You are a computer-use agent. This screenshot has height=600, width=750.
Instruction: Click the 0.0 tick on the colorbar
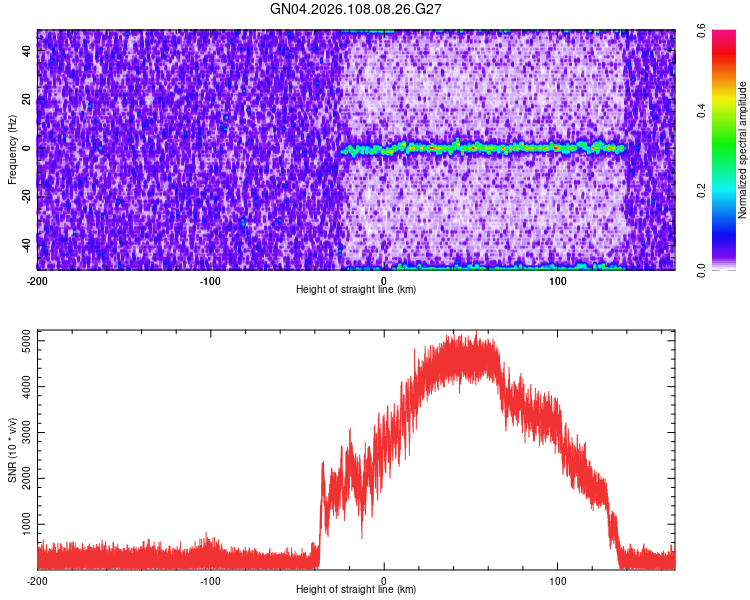[702, 270]
